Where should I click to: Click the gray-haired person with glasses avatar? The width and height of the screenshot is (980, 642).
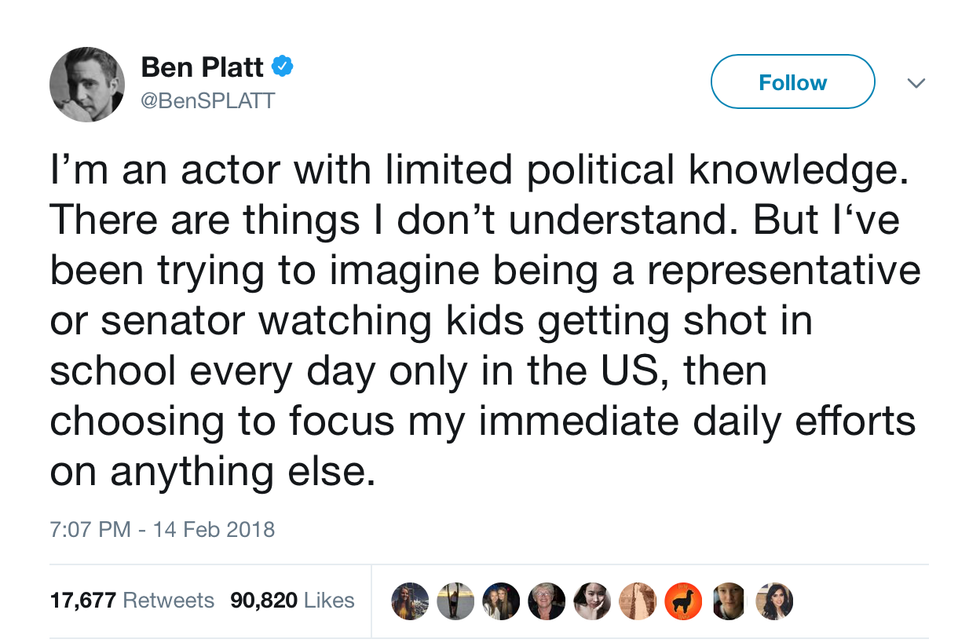coord(547,601)
